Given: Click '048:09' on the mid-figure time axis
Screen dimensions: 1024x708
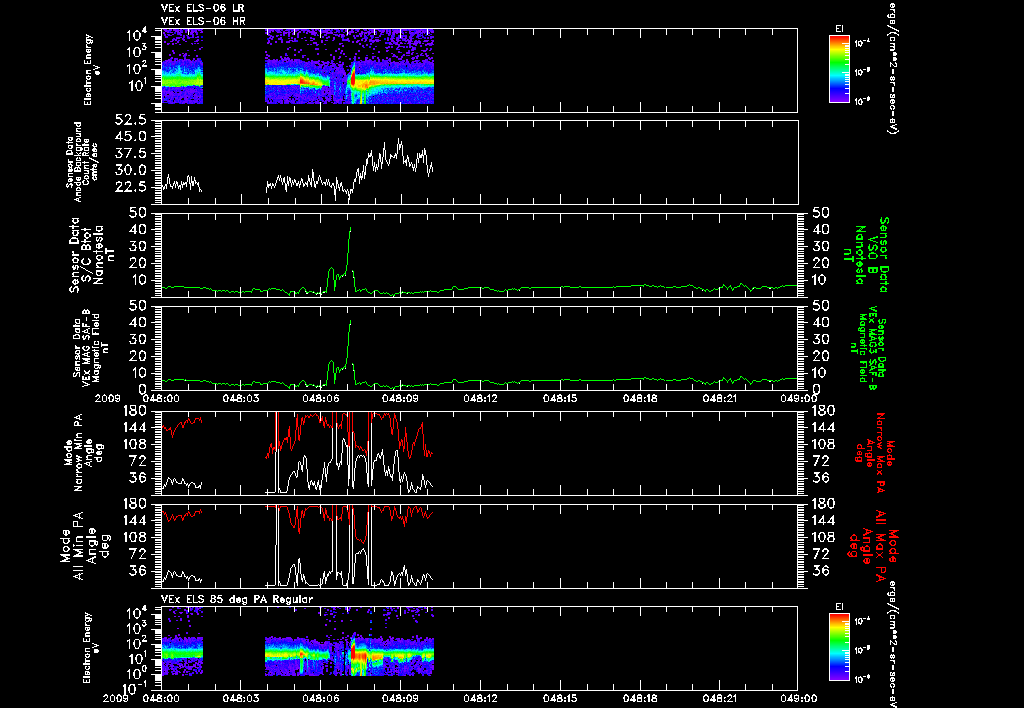Looking at the screenshot, I should tap(400, 398).
